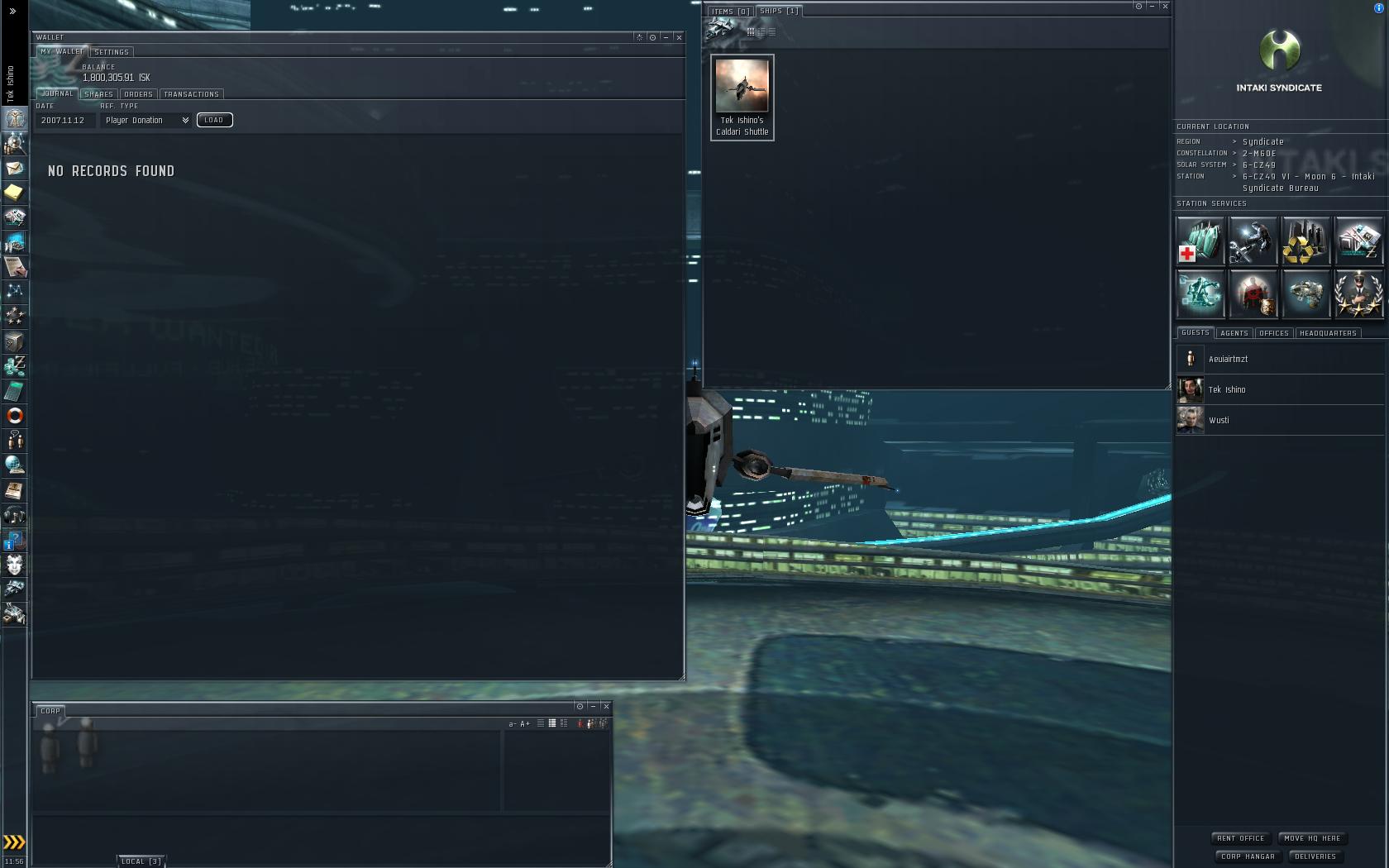Set Corp member list to detailed mode
The image size is (1389, 868).
[564, 723]
